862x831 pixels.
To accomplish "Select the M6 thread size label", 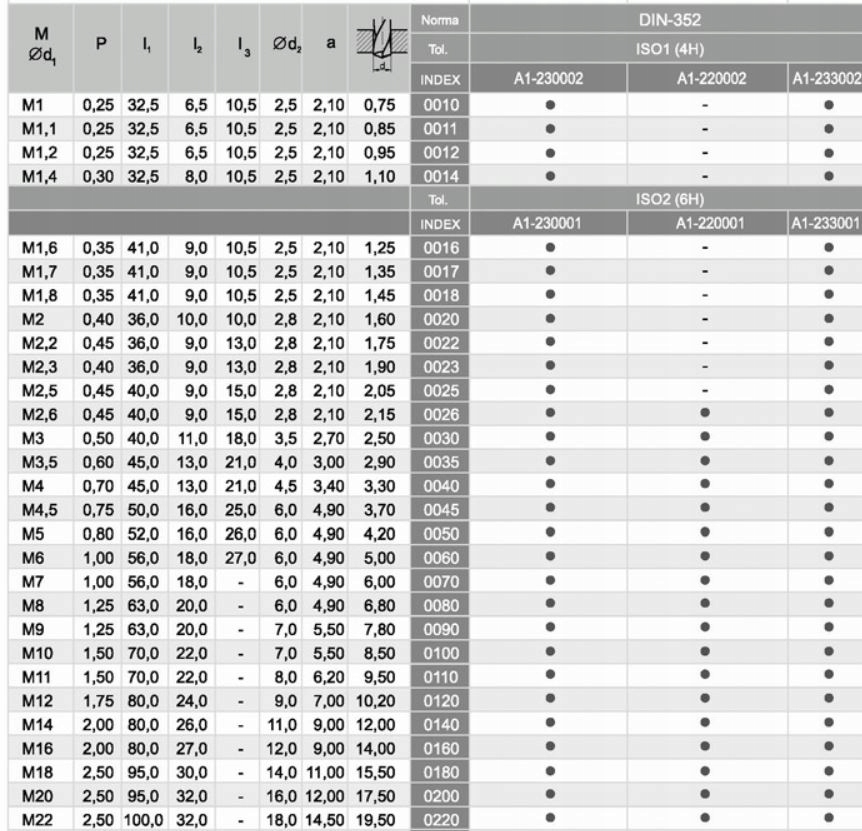I will tap(32, 558).
